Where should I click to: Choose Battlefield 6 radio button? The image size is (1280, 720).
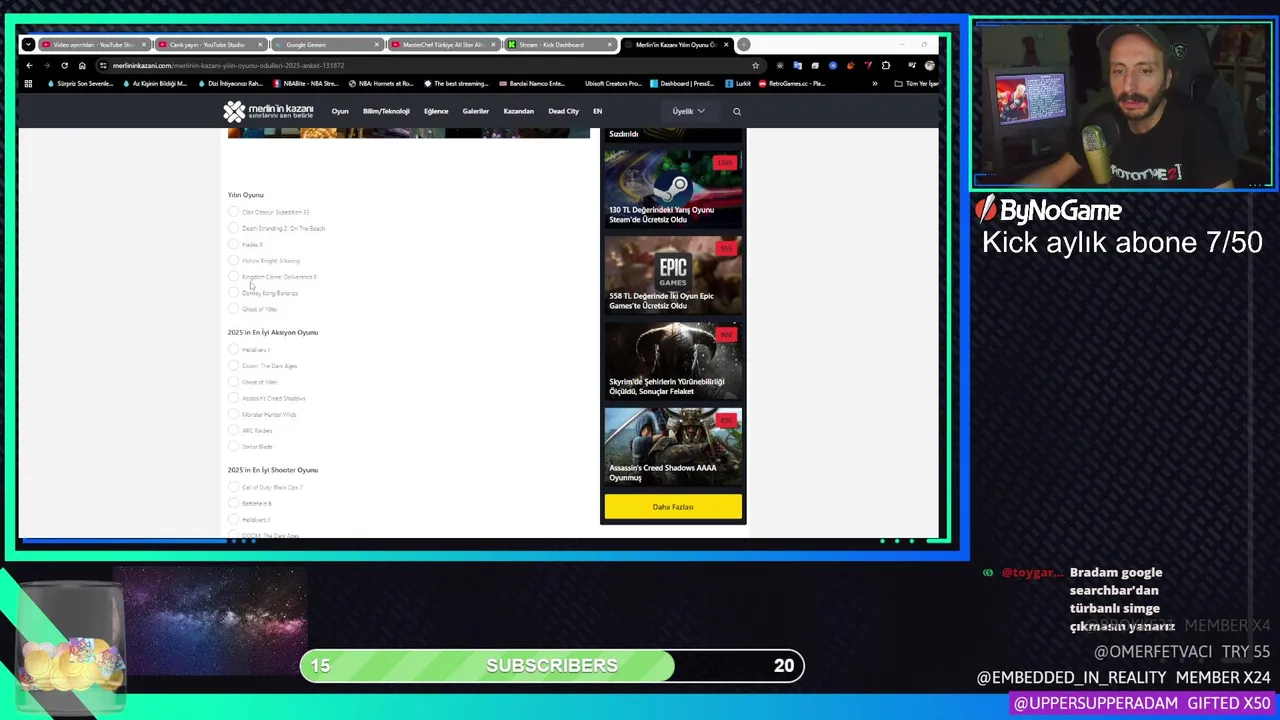tap(233, 503)
